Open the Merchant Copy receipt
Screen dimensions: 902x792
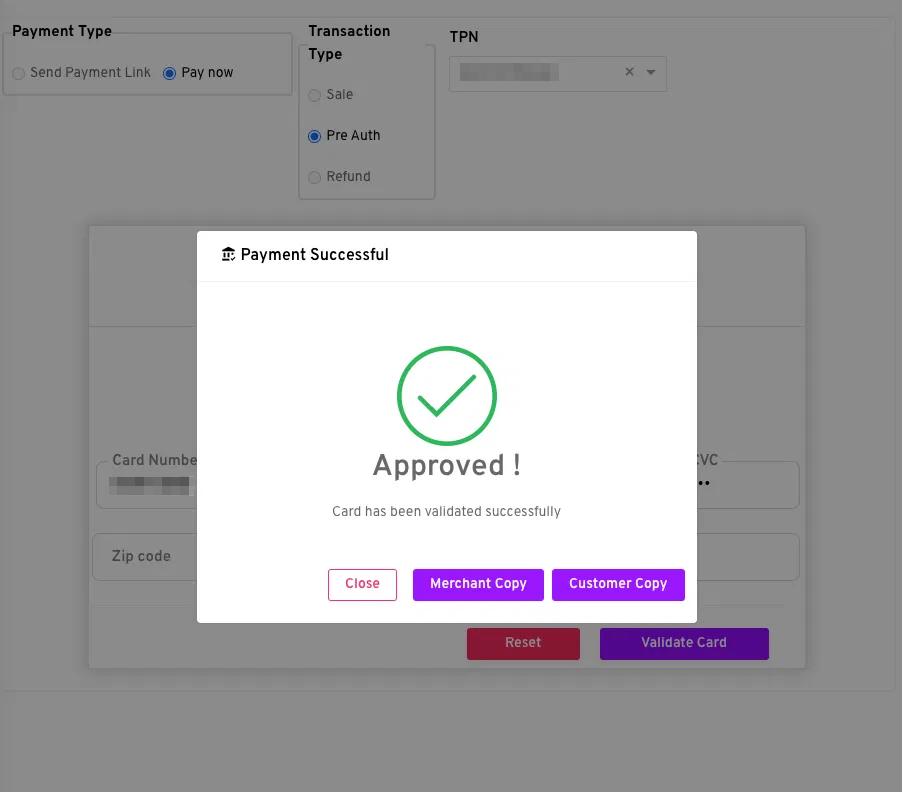[x=478, y=584]
